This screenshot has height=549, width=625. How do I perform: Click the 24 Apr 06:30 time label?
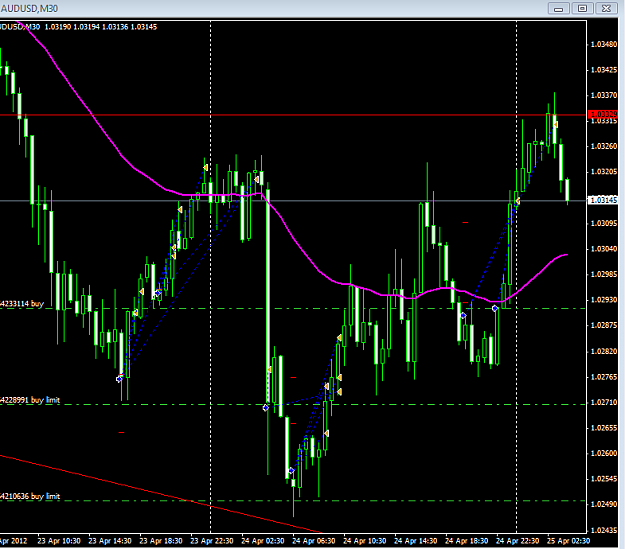314,541
